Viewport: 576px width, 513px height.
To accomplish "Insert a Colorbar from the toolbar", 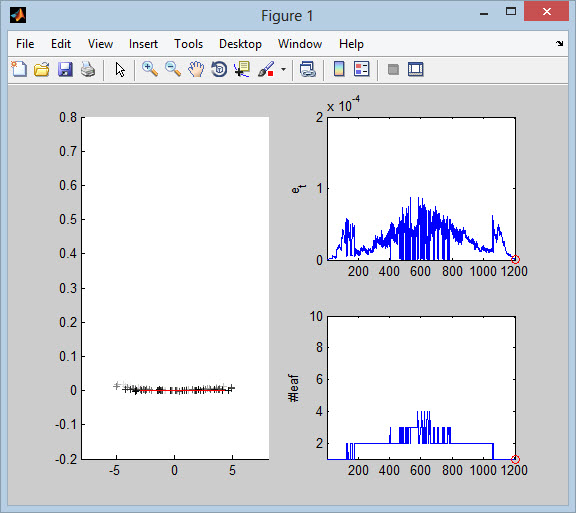I will [339, 69].
